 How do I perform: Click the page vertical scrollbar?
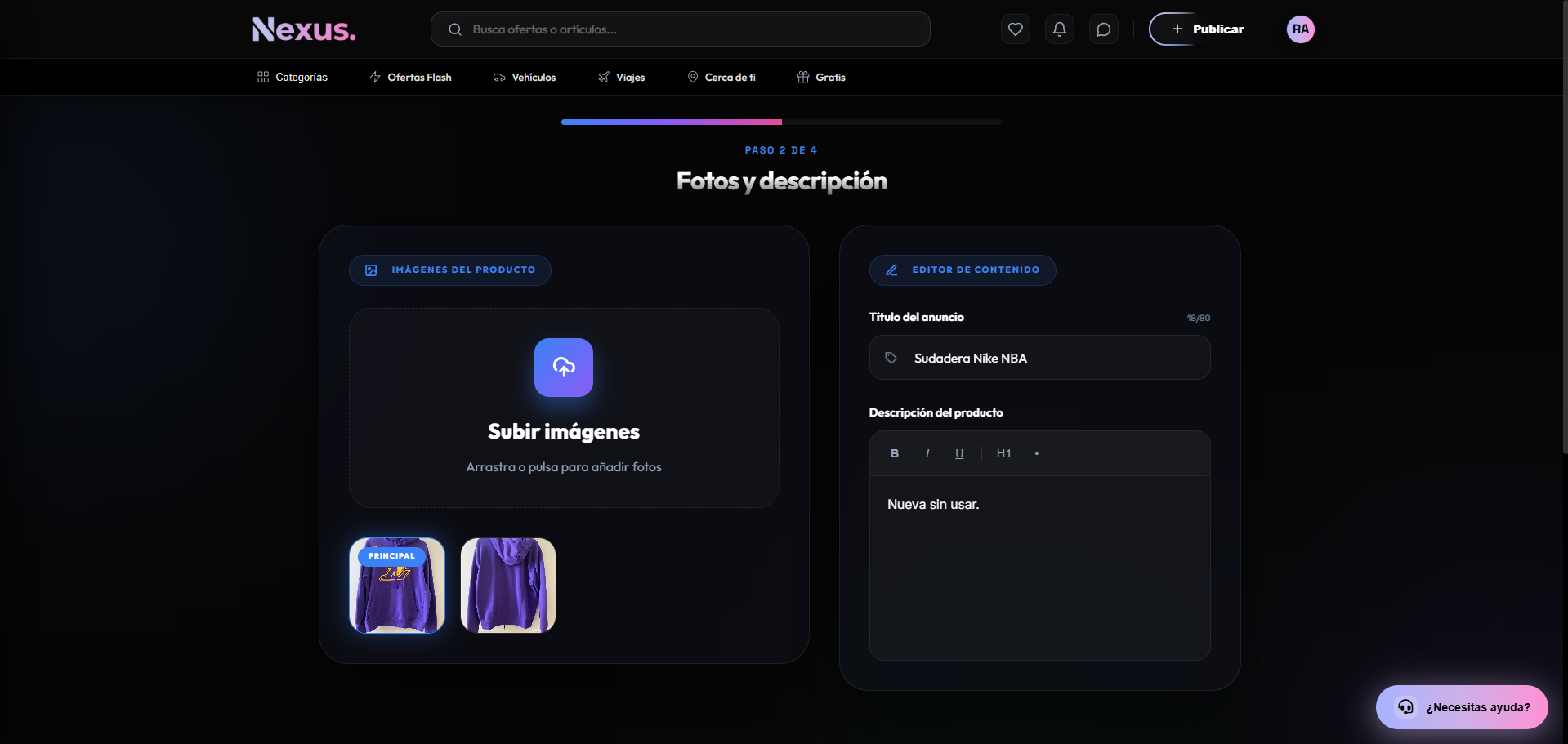[1565, 229]
